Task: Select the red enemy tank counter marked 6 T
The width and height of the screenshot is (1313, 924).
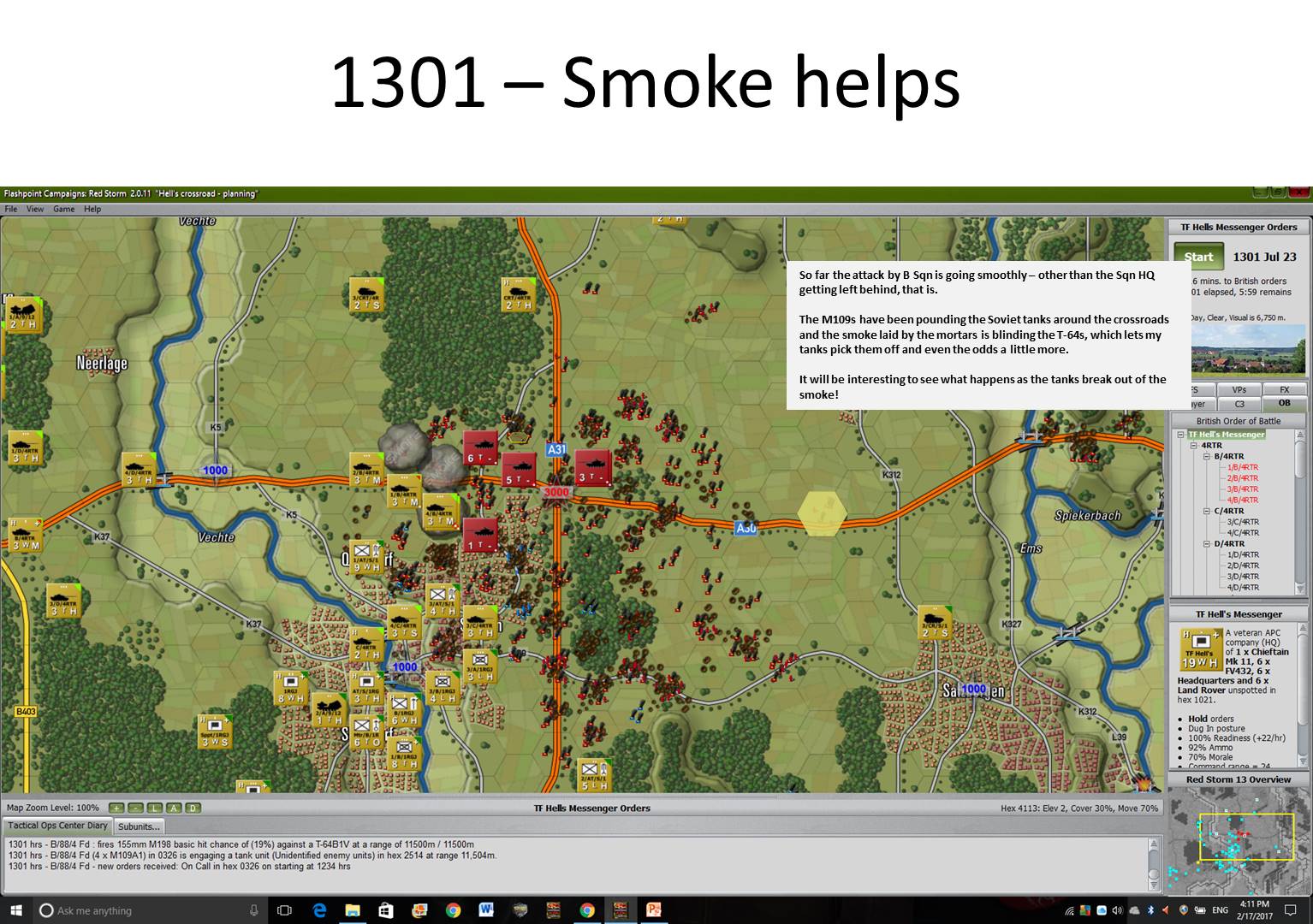Action: [x=480, y=447]
